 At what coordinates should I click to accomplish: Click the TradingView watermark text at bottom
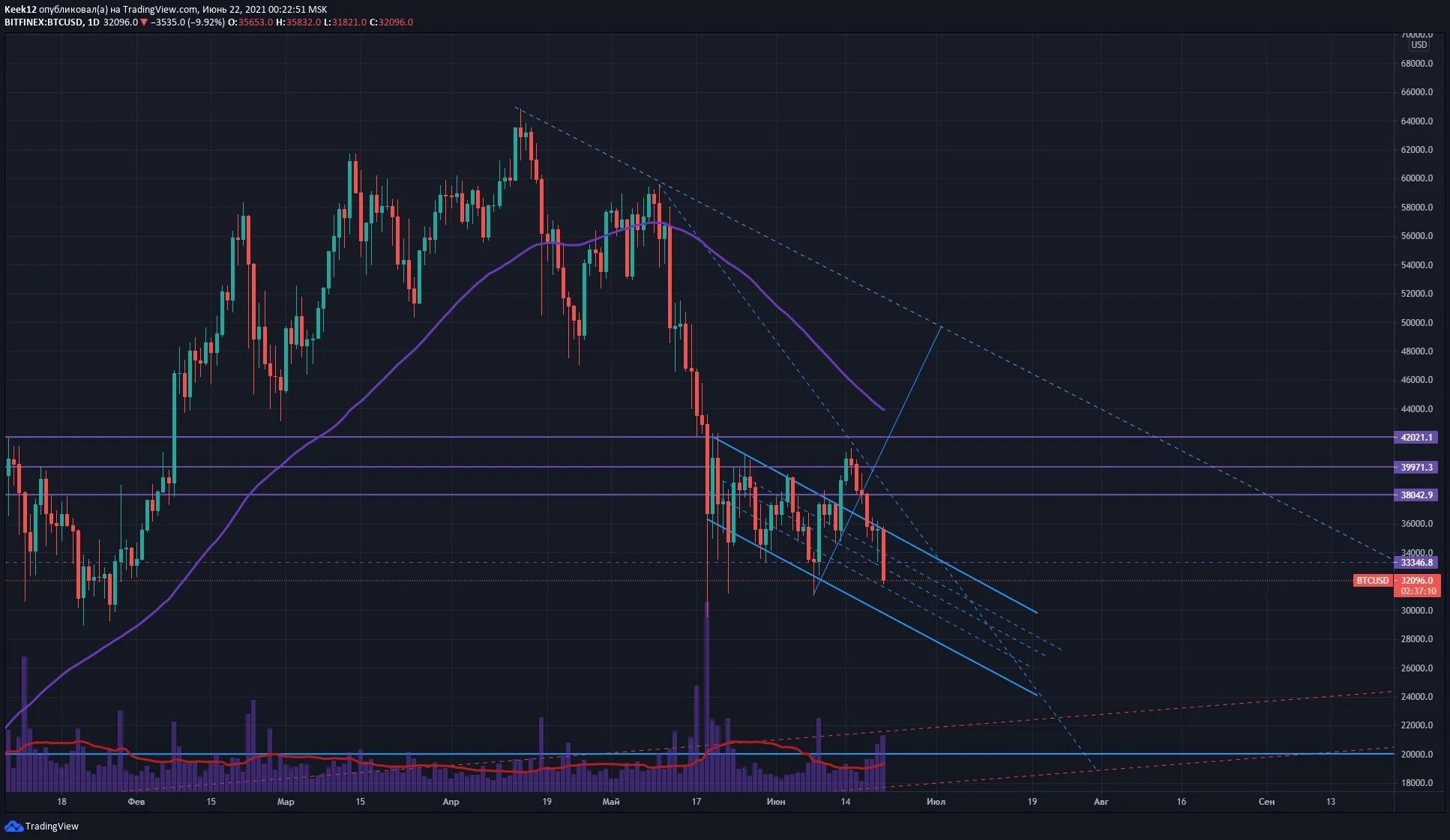(x=52, y=826)
